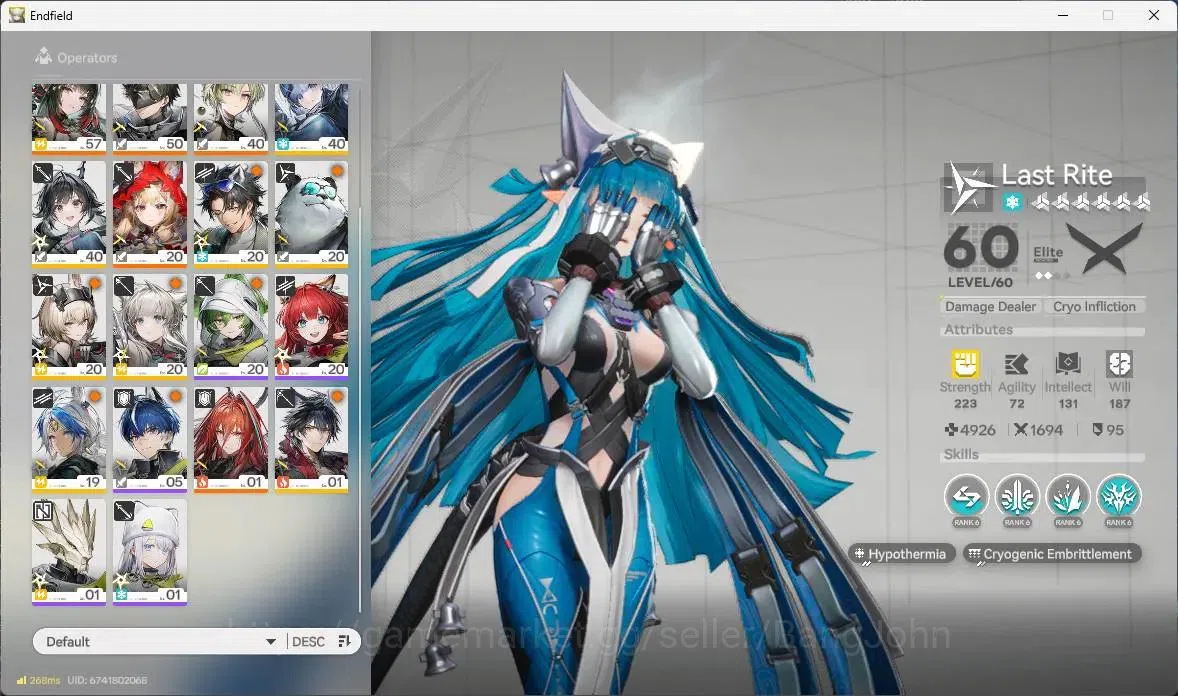1178x696 pixels.
Task: Click the Damage Dealer tag
Action: tap(990, 306)
